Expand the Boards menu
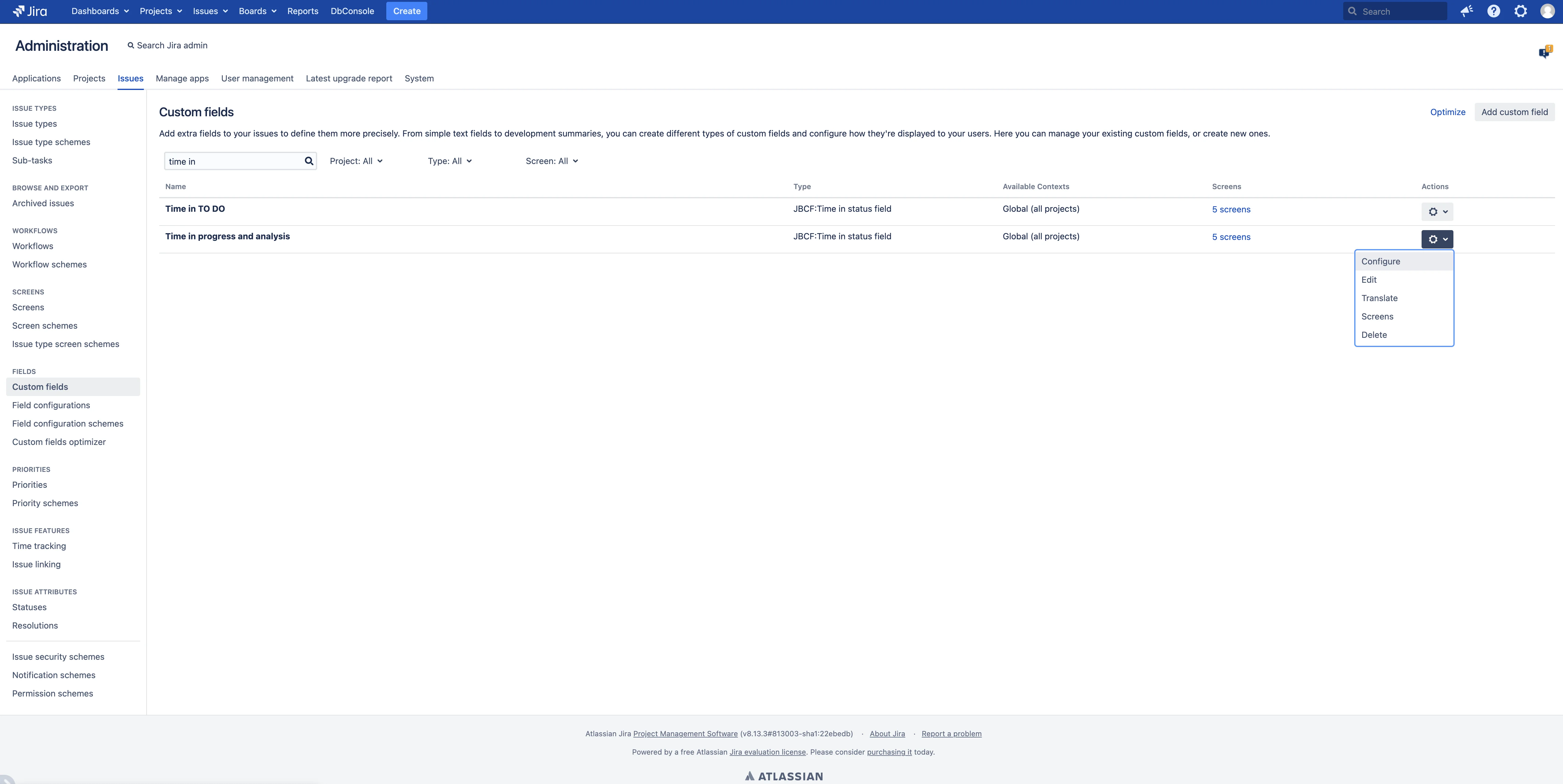 [257, 11]
